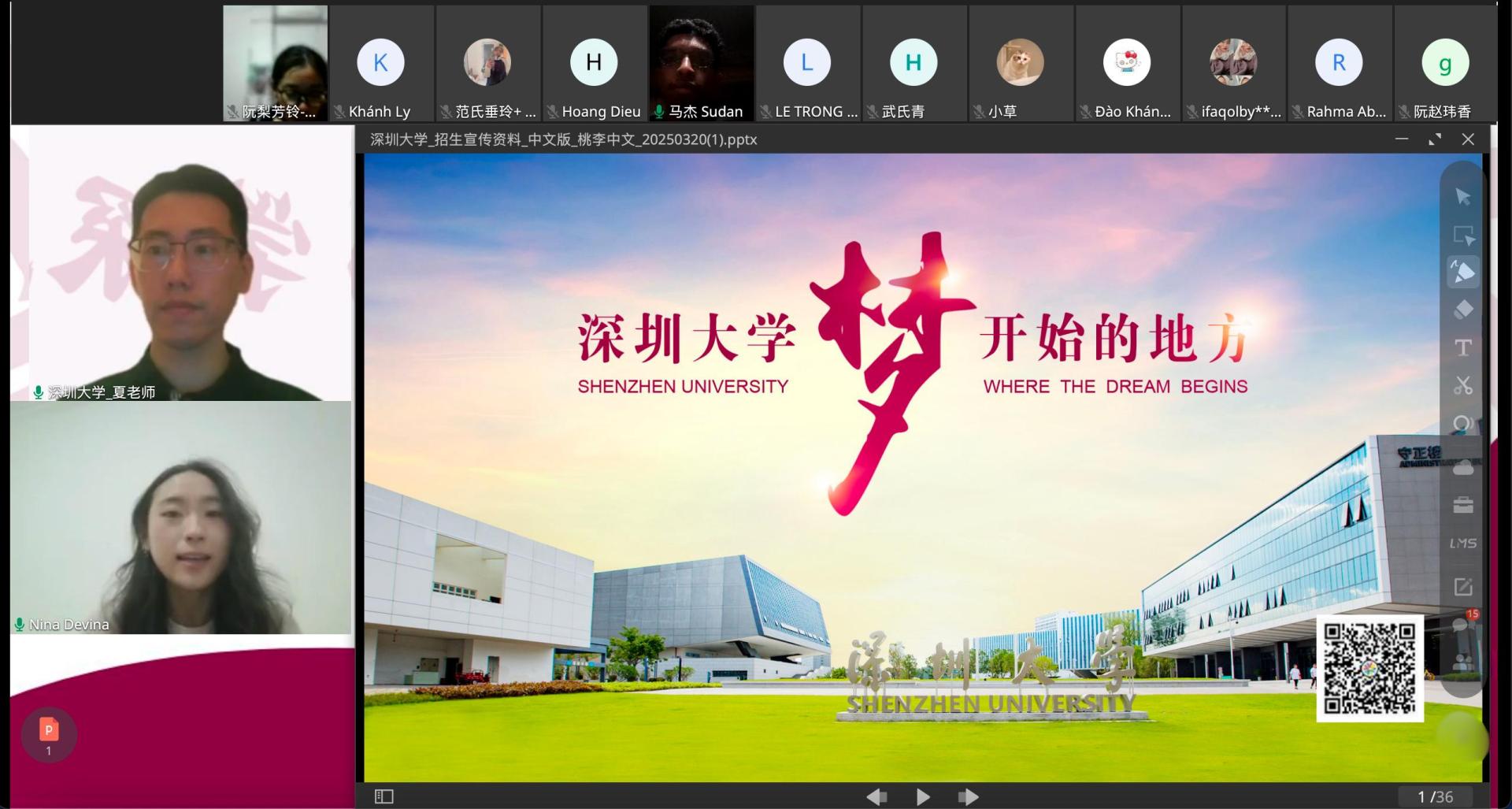Pick the text T tool
Viewport: 1512px width, 809px height.
click(1463, 347)
